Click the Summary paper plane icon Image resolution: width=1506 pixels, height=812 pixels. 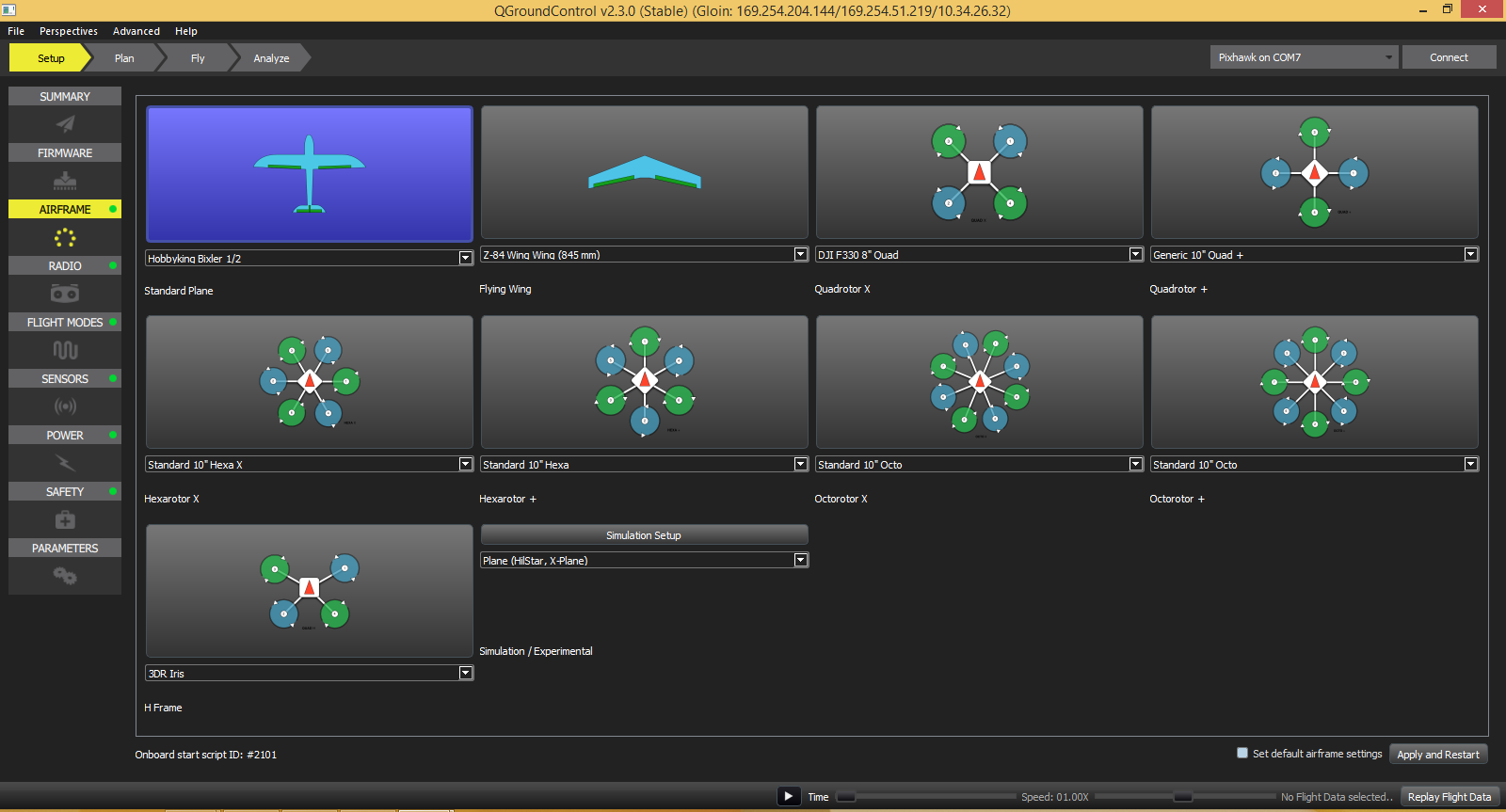[65, 124]
